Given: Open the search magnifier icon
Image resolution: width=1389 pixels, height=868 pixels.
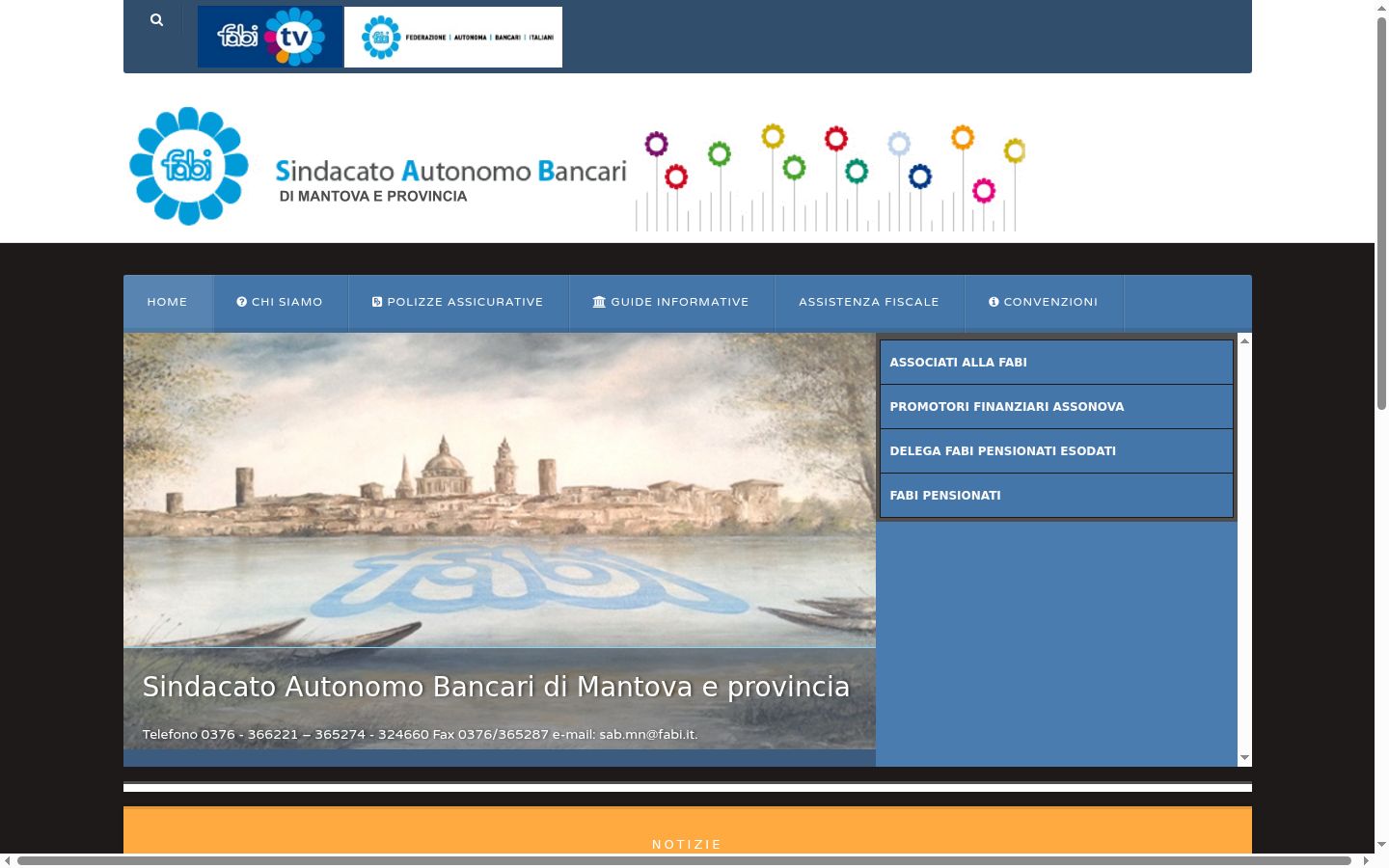Looking at the screenshot, I should pyautogui.click(x=156, y=19).
